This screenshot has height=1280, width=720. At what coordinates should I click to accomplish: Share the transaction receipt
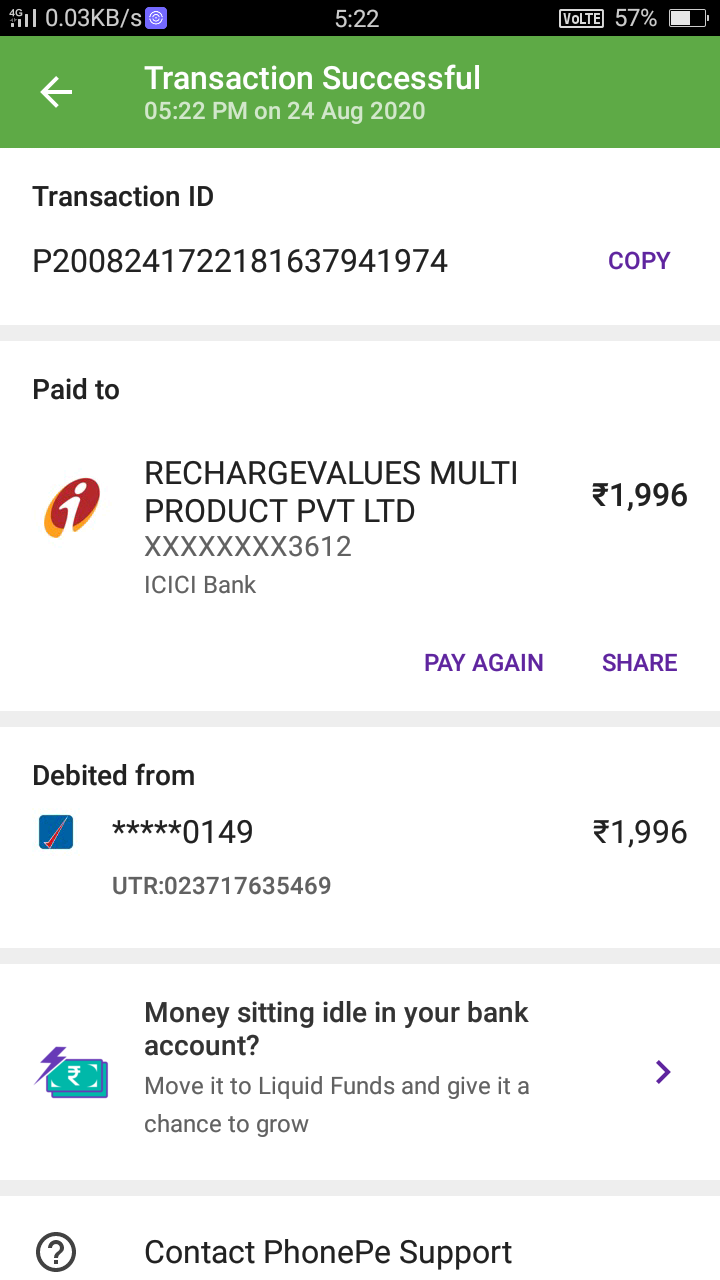point(639,663)
